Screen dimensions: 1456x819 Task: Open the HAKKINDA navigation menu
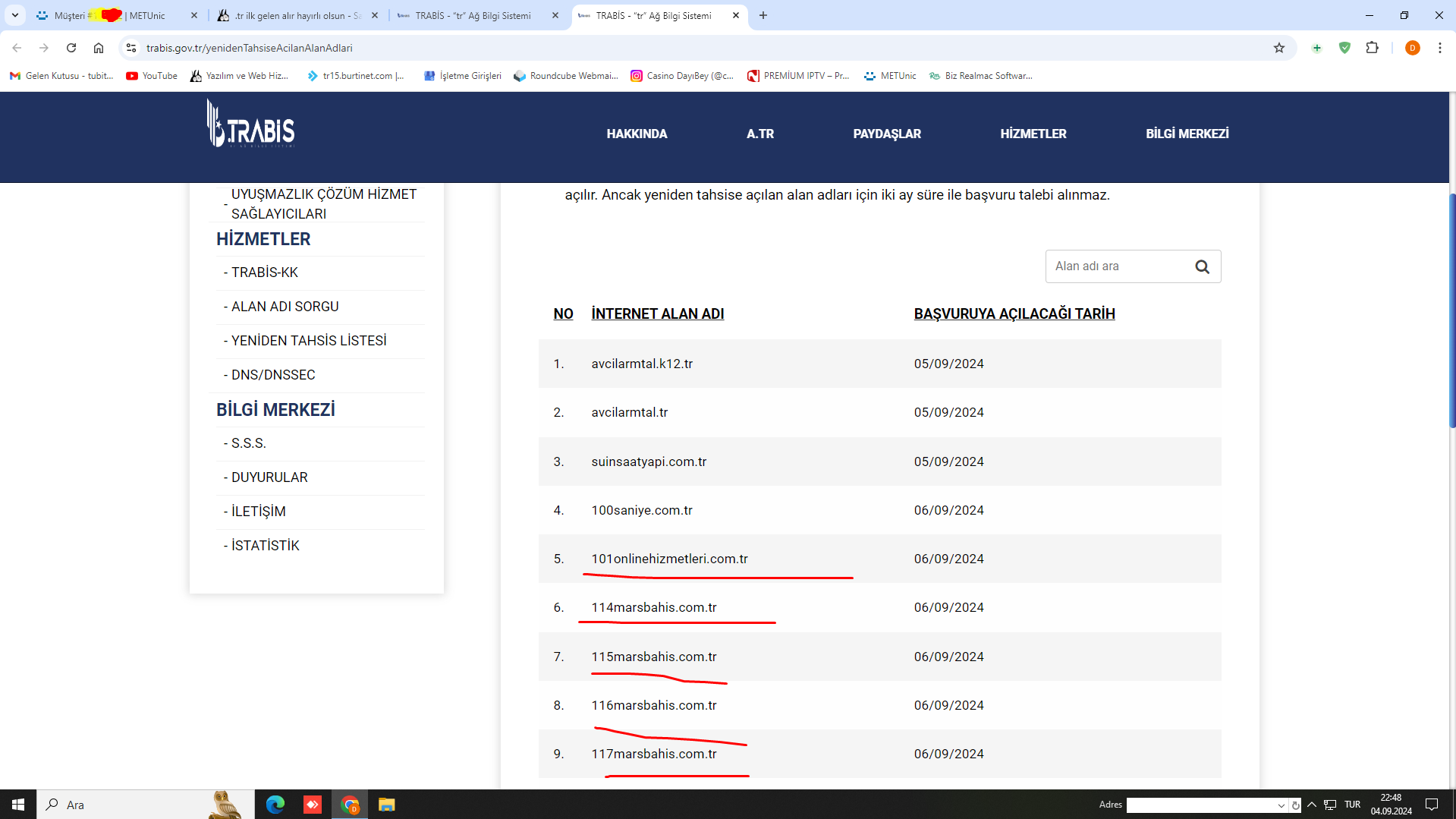click(637, 134)
